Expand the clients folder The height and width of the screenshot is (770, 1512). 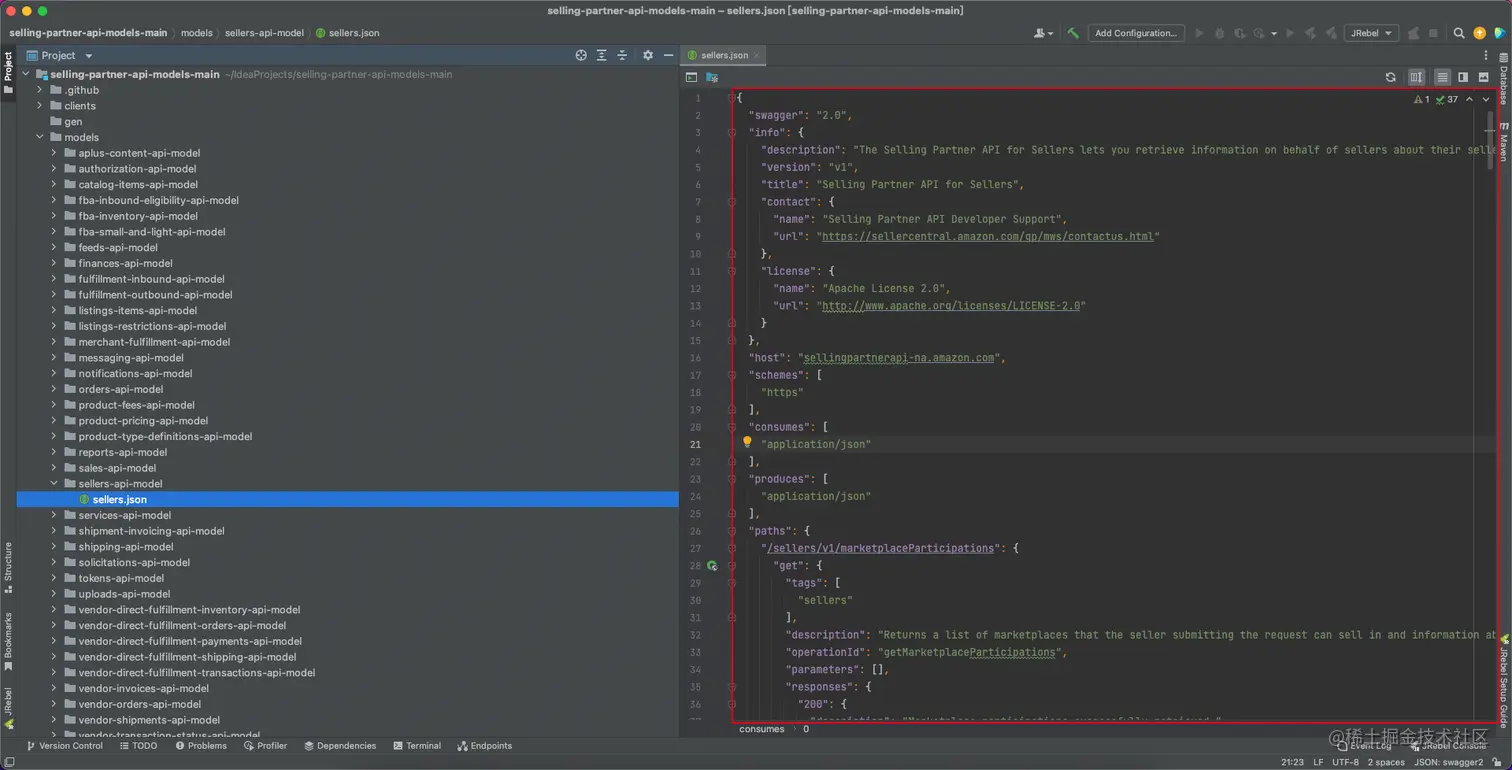pos(40,106)
